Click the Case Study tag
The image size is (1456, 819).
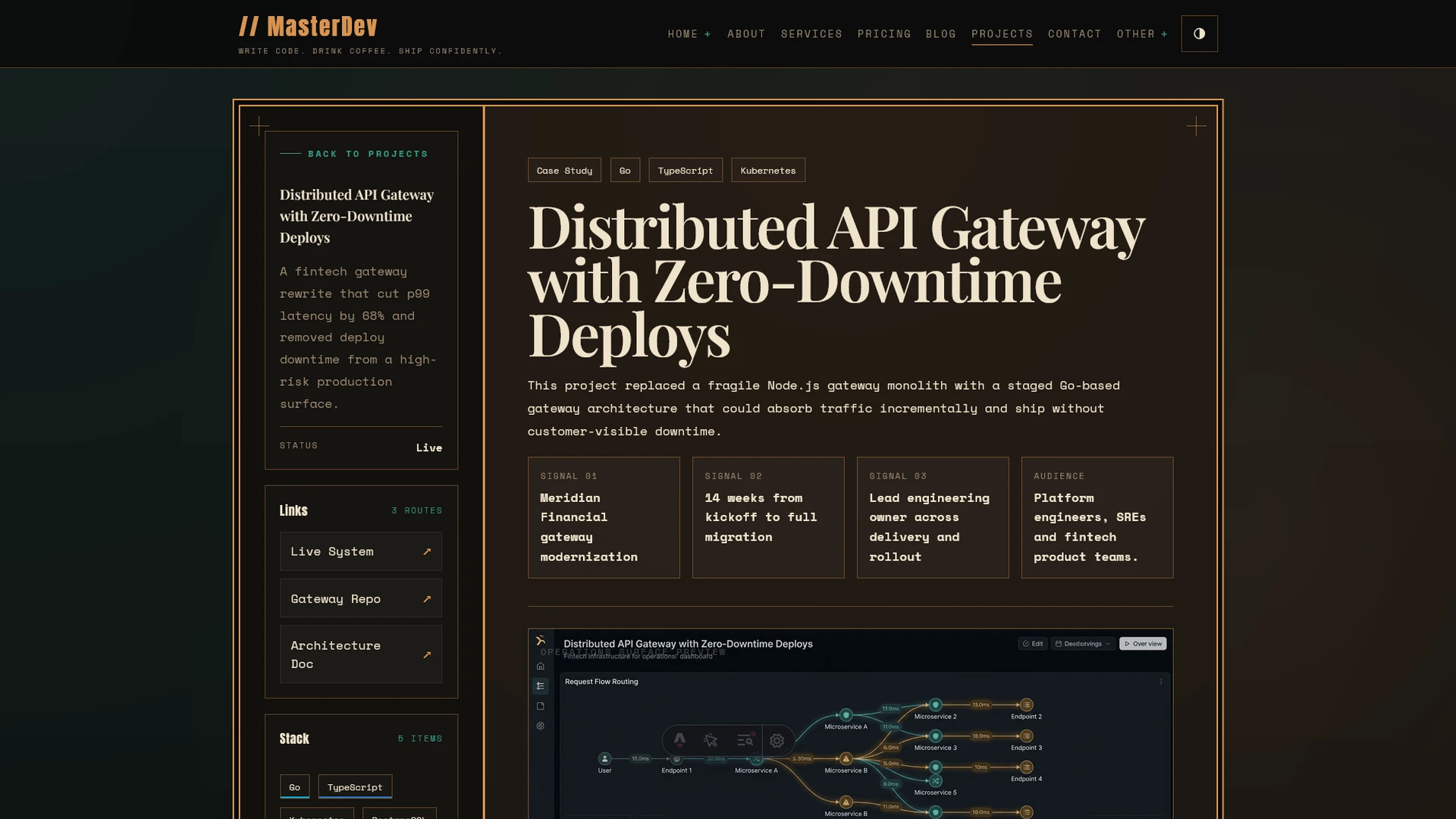coord(564,170)
